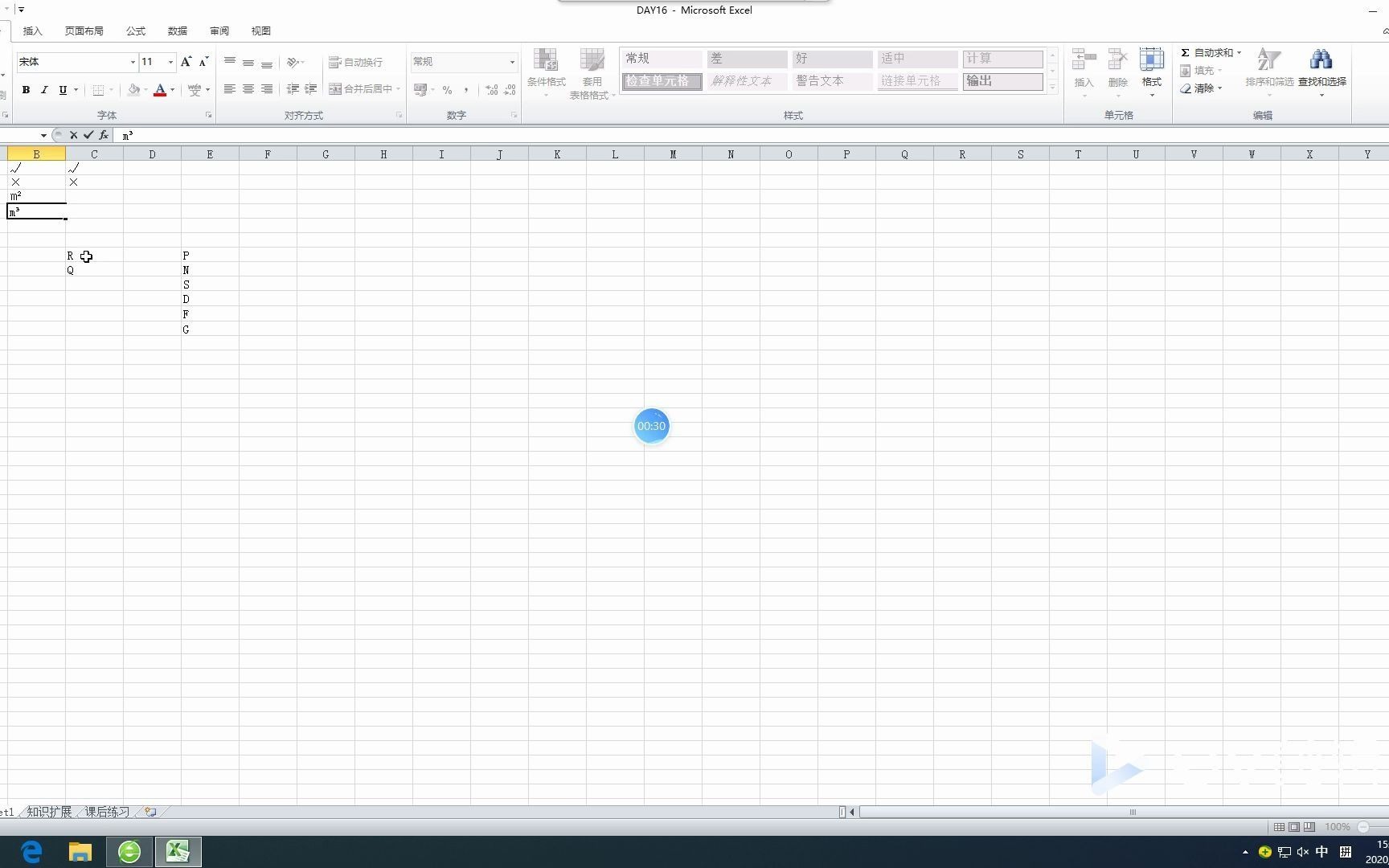Click the insert new worksheet icon
The image size is (1389, 868).
click(x=150, y=813)
